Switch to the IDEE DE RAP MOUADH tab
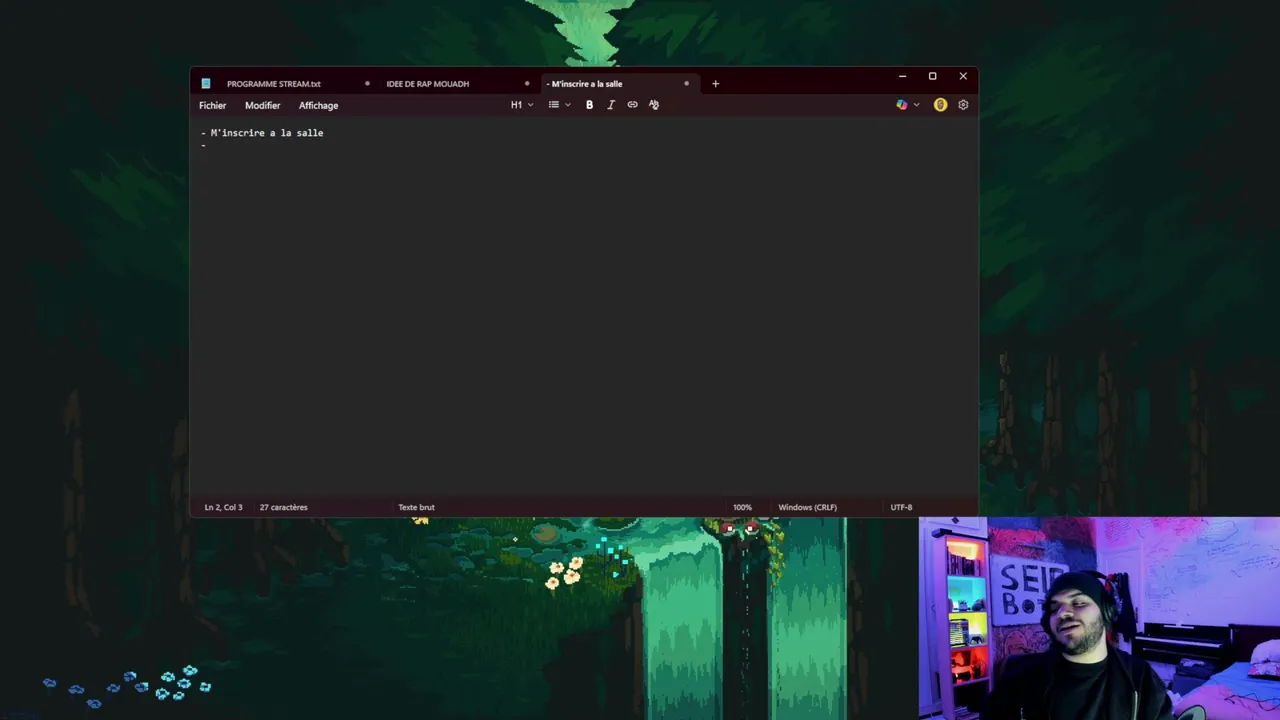This screenshot has height=720, width=1280. pyautogui.click(x=427, y=84)
